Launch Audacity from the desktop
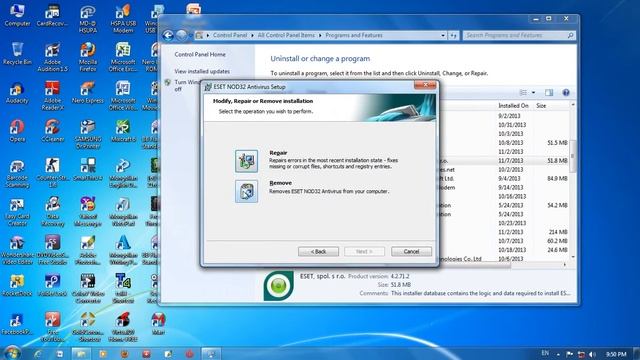Screen dimensions: 640x360 pyautogui.click(x=17, y=92)
